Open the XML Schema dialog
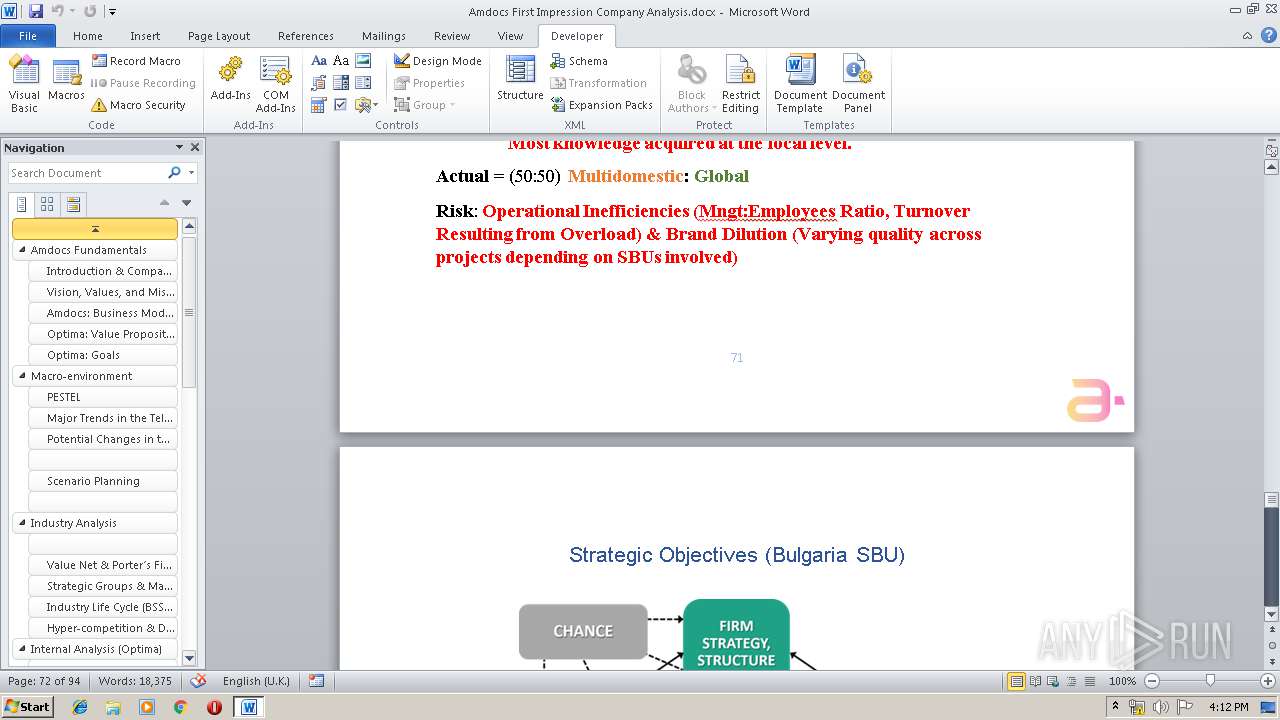The height and width of the screenshot is (720, 1280). click(579, 61)
